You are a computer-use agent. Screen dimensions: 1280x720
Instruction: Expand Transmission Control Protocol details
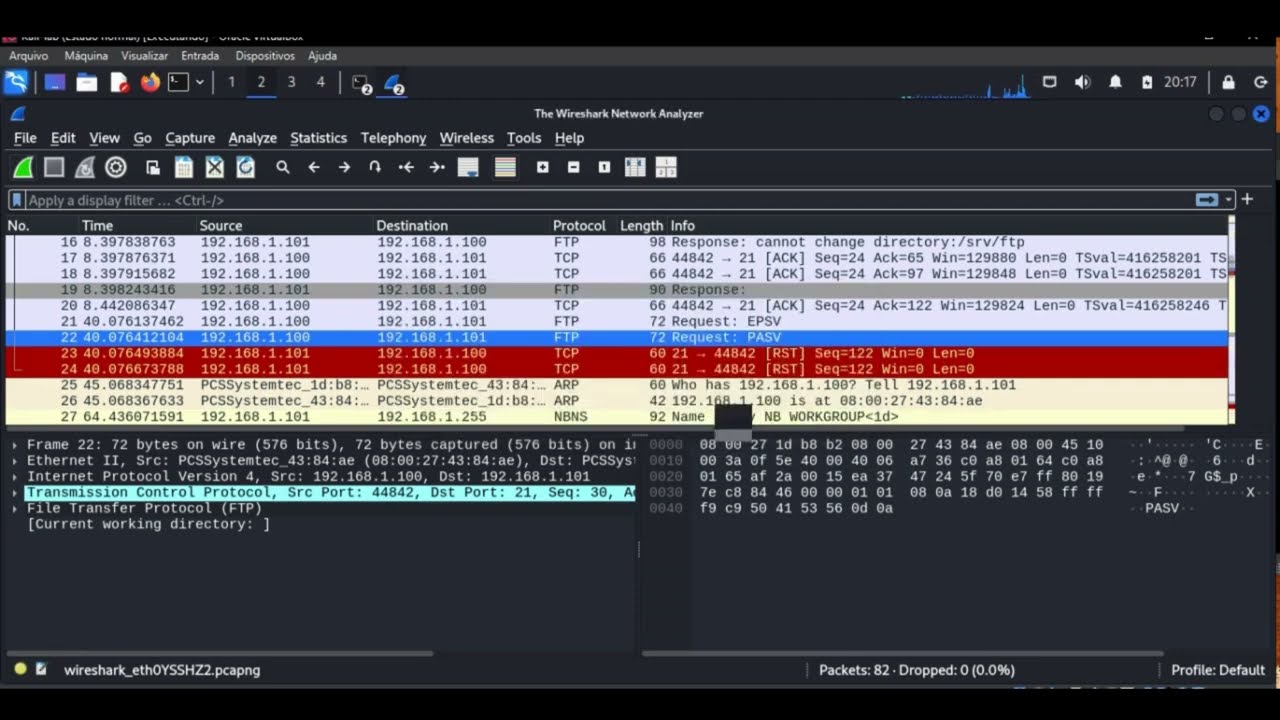pos(14,493)
